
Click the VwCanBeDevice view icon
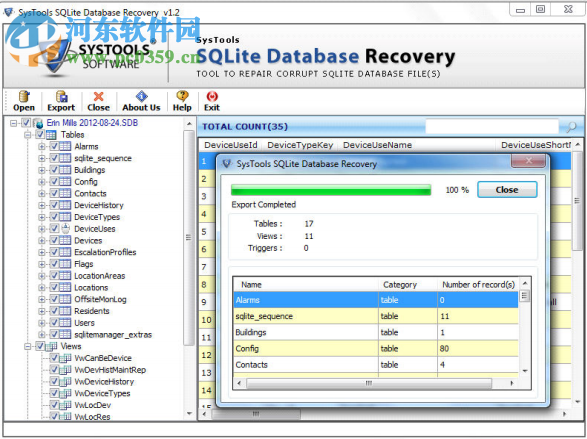(65, 358)
